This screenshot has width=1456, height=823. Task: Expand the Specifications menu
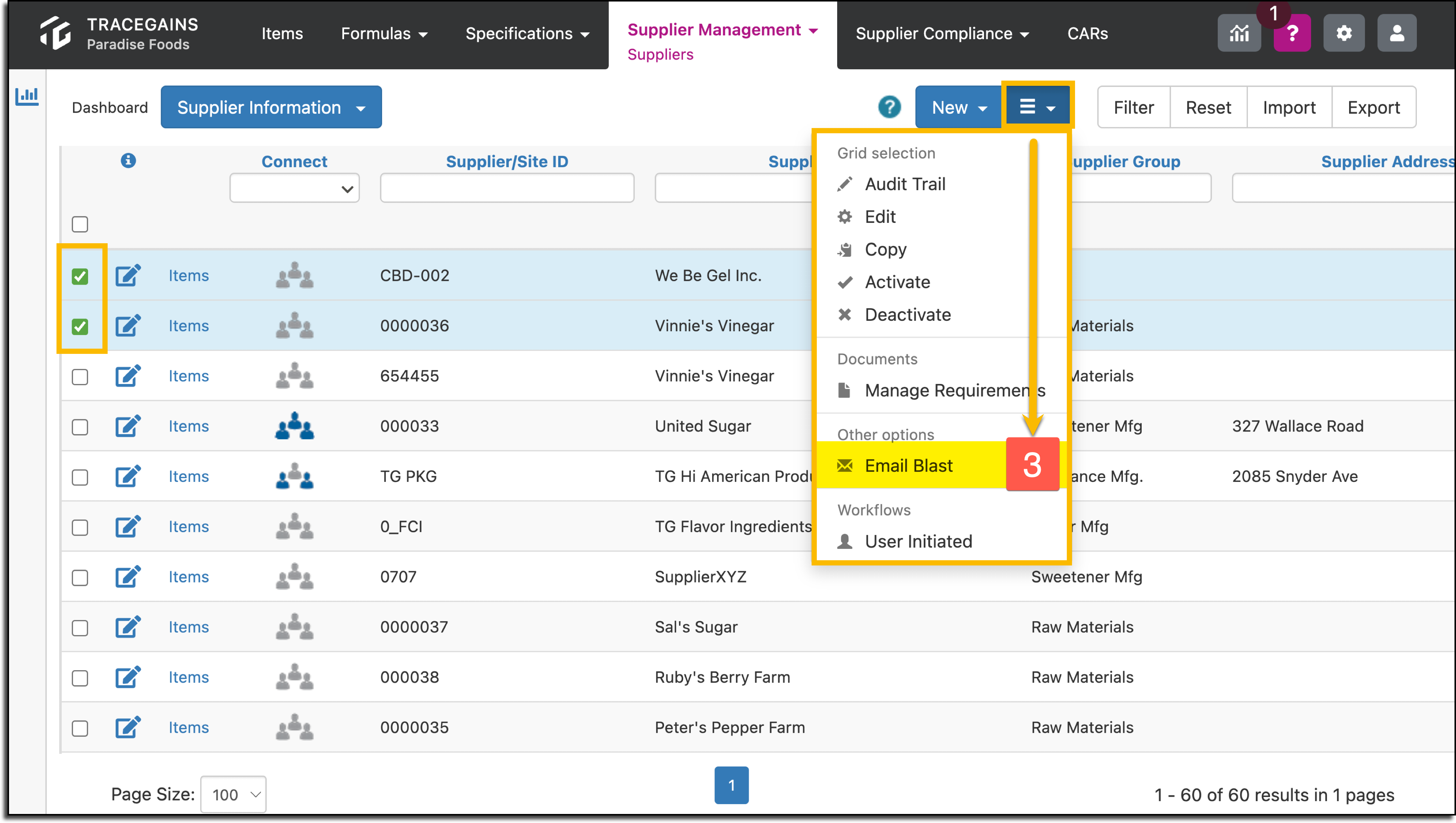(527, 34)
